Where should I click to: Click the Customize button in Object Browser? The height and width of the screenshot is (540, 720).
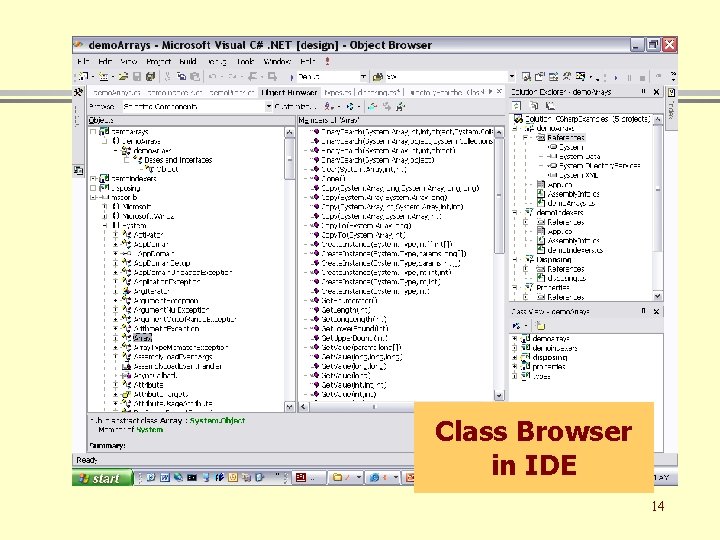(294, 107)
